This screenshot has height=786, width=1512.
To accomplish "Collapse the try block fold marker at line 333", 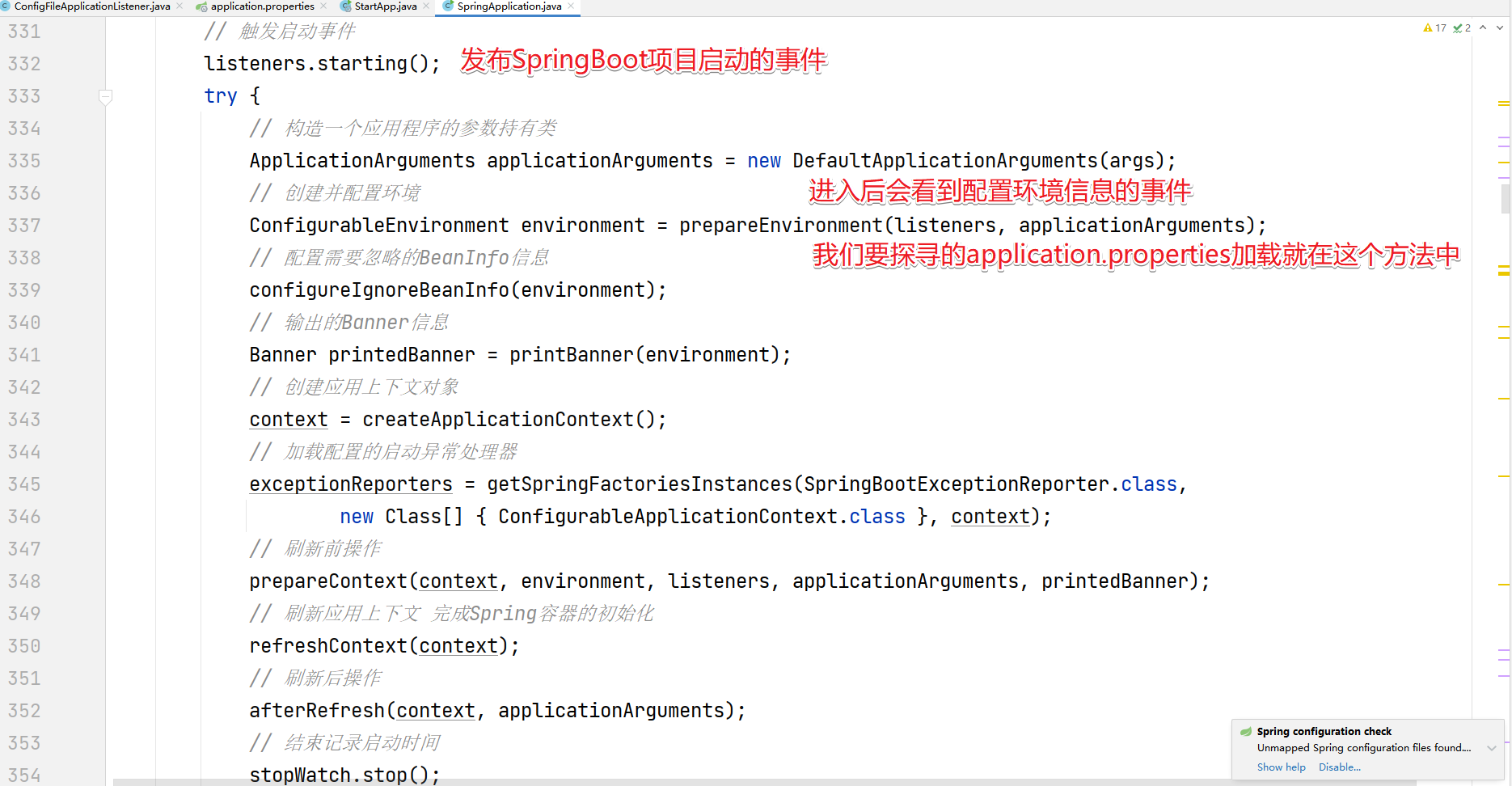I will (105, 96).
